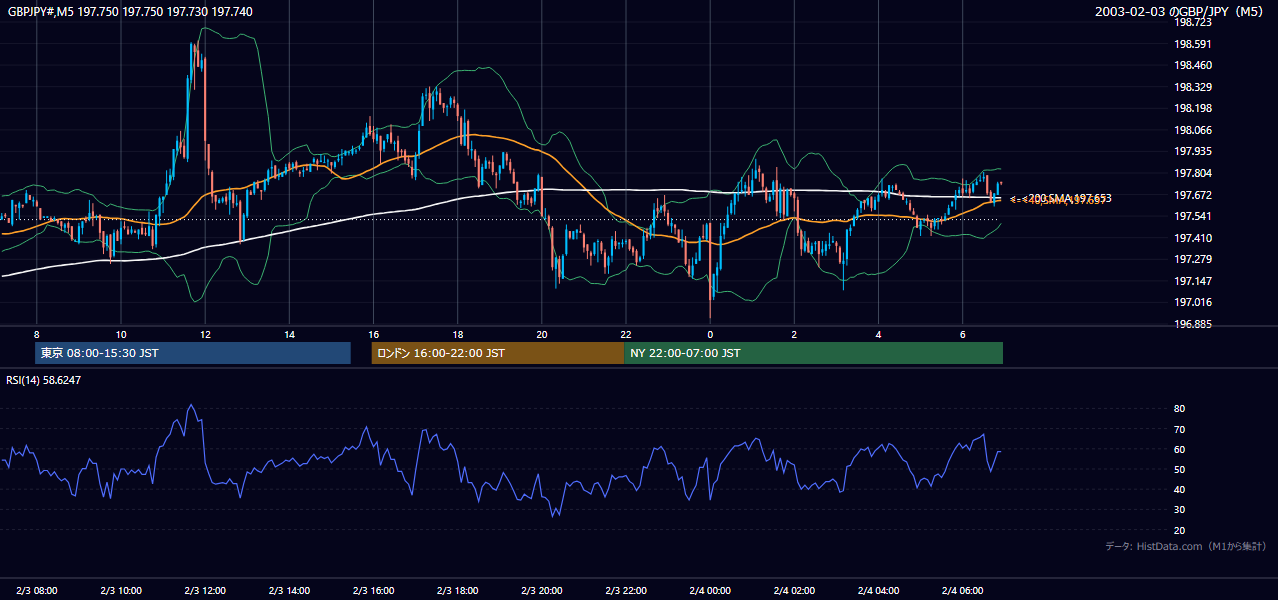Image resolution: width=1278 pixels, height=600 pixels.
Task: Click the 2/3 14:00 date label
Action: point(289,590)
